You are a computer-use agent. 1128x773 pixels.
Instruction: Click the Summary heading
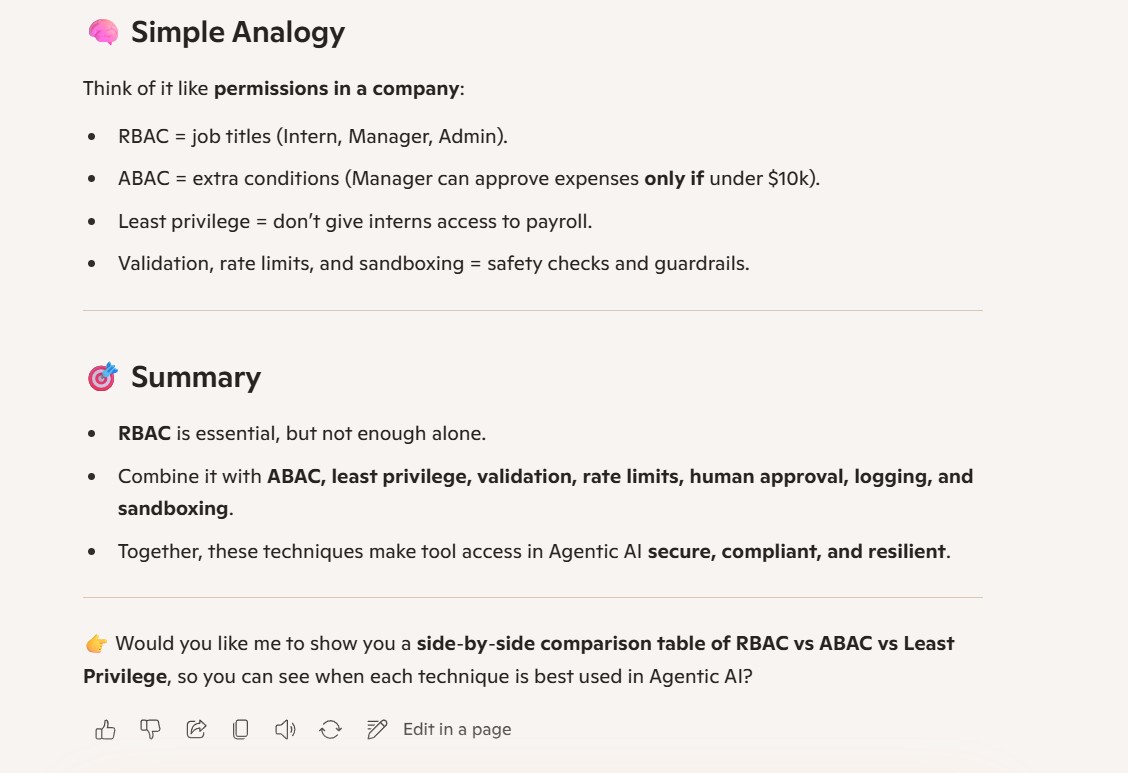coord(196,378)
